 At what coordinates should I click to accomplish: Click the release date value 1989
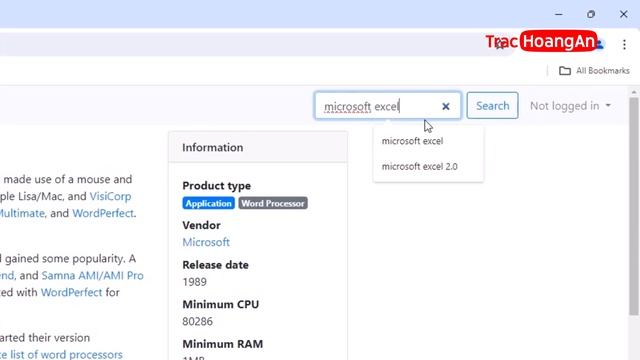tap(194, 282)
